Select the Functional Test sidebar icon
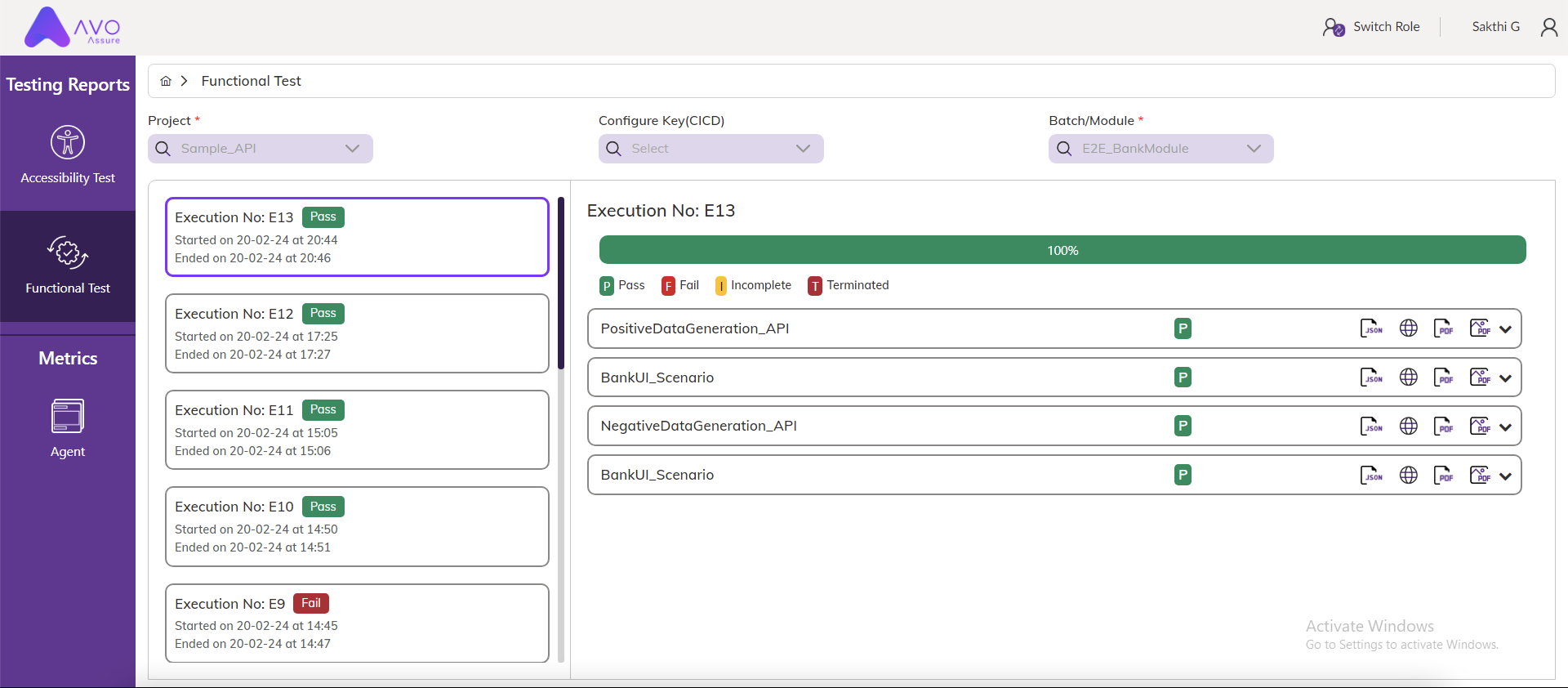Viewport: 1568px width, 688px height. (68, 252)
